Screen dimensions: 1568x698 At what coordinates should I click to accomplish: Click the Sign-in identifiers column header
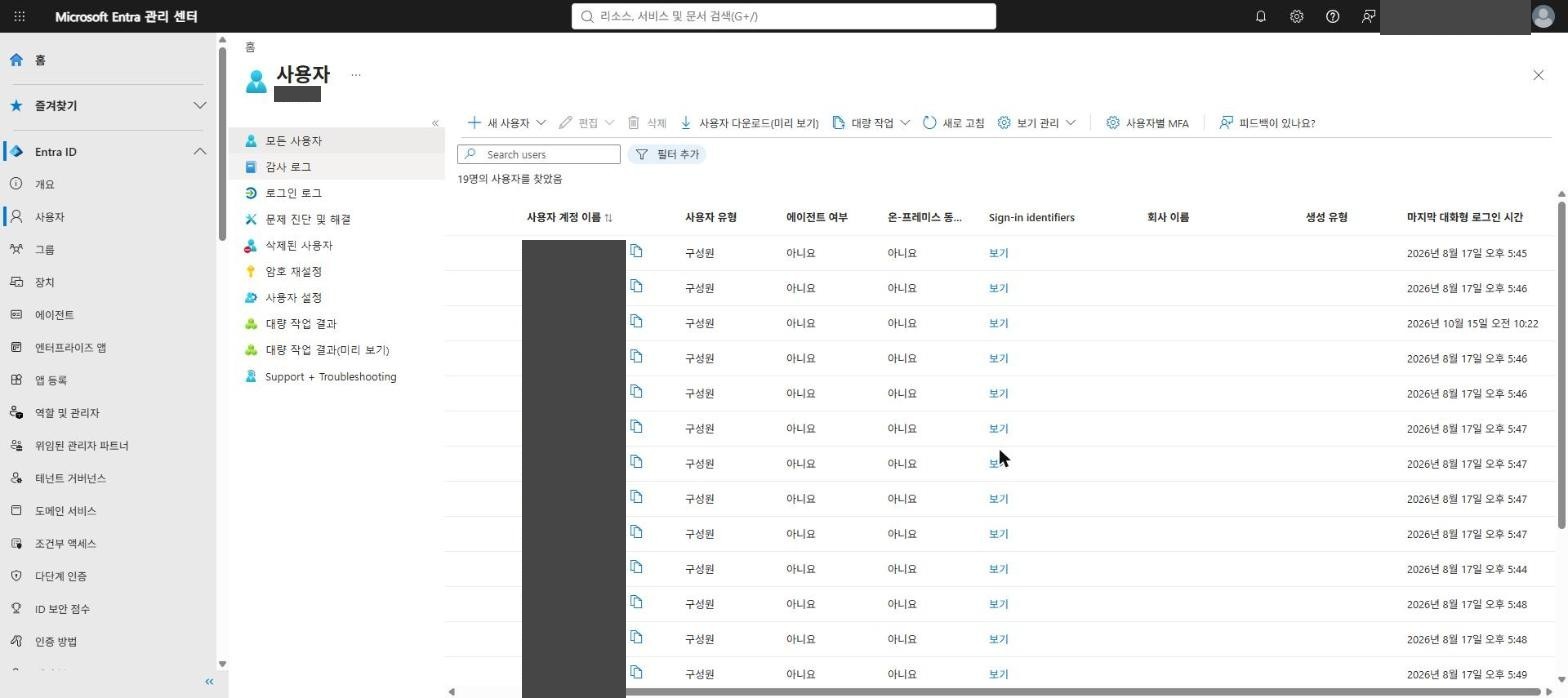(1031, 217)
